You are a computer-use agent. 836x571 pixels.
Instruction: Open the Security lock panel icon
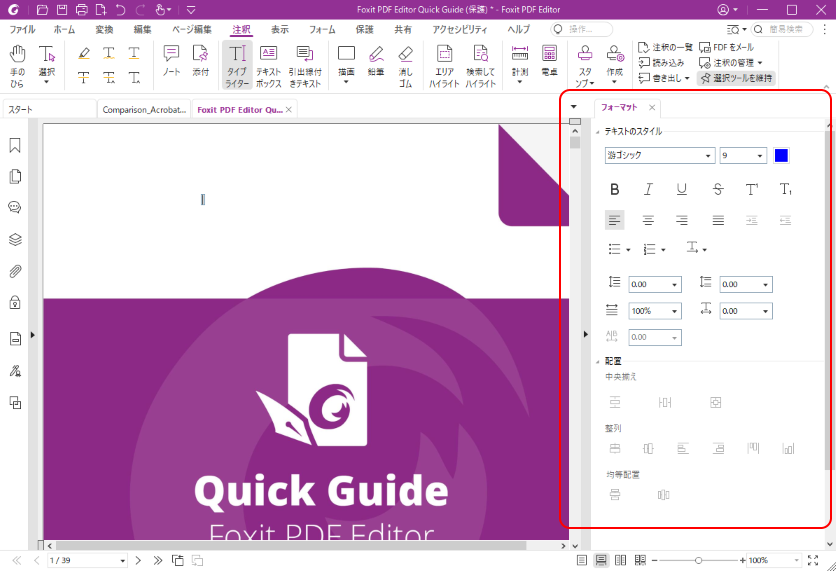[x=15, y=303]
